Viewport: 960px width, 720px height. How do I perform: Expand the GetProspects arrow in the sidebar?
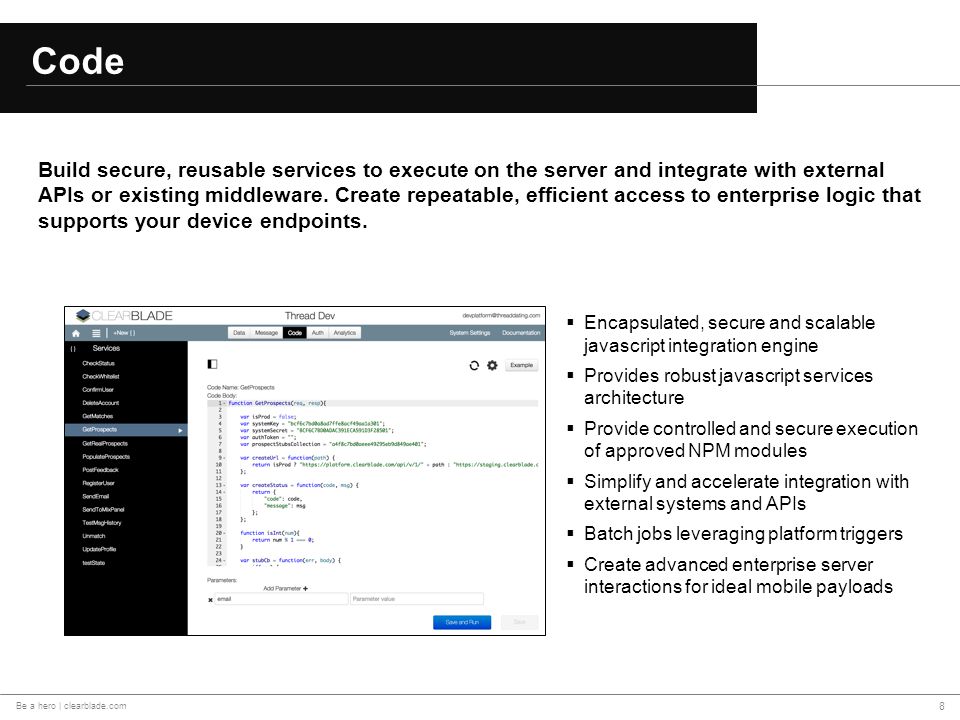(x=181, y=430)
